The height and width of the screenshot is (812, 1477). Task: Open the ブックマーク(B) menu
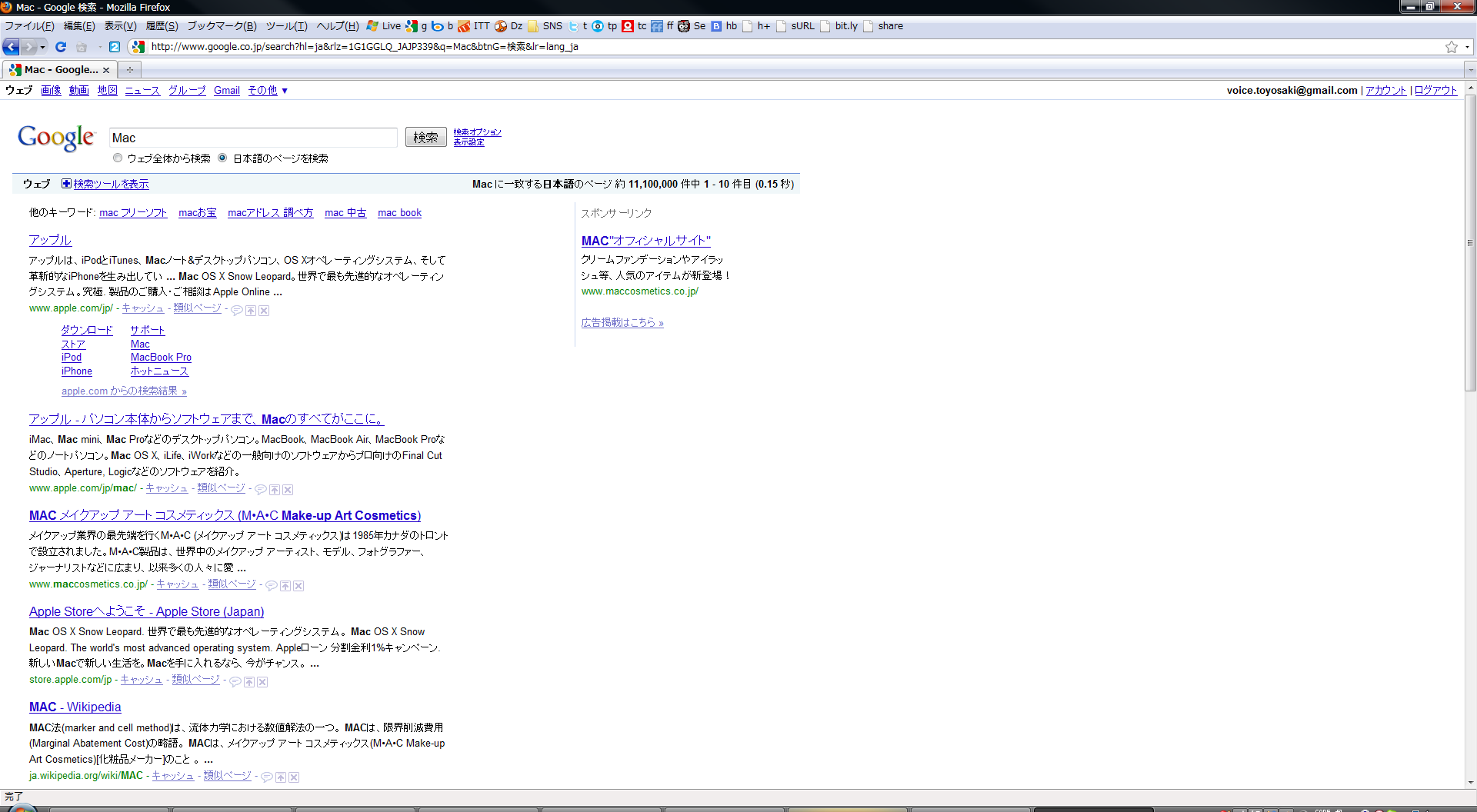click(222, 26)
